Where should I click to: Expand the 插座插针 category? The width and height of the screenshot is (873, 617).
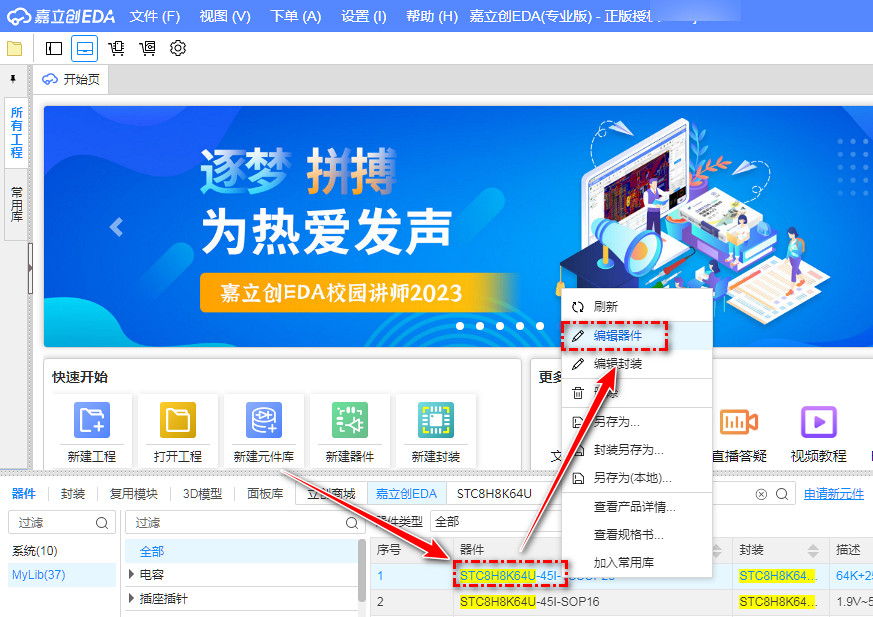[131, 598]
